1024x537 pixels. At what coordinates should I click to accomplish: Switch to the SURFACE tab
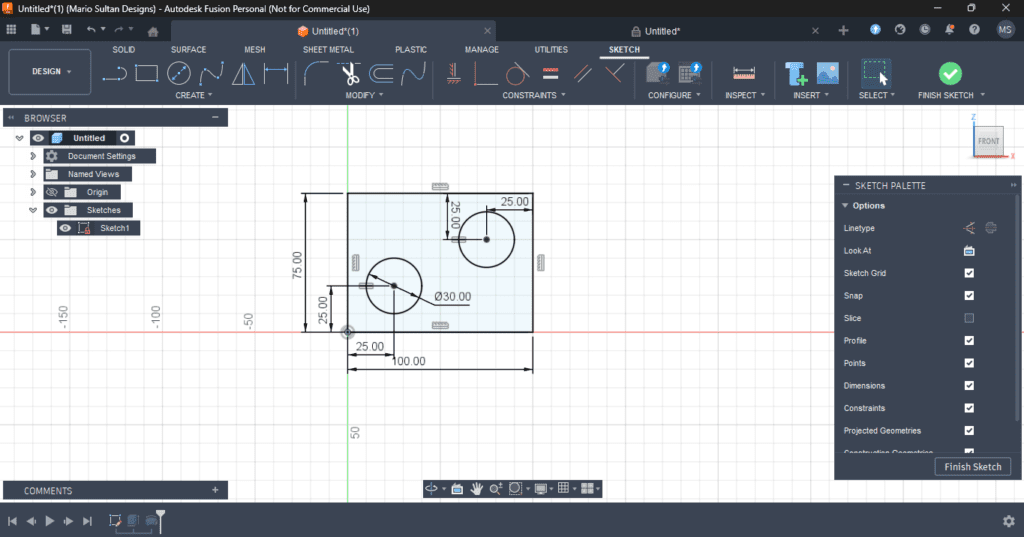[188, 49]
